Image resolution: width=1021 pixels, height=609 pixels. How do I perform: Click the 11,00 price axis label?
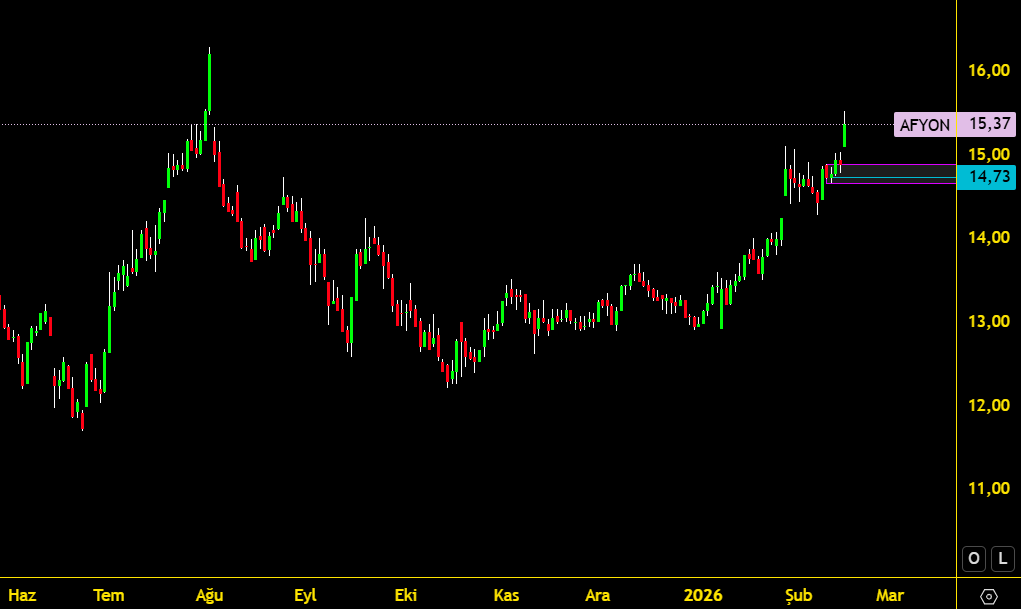tap(988, 489)
